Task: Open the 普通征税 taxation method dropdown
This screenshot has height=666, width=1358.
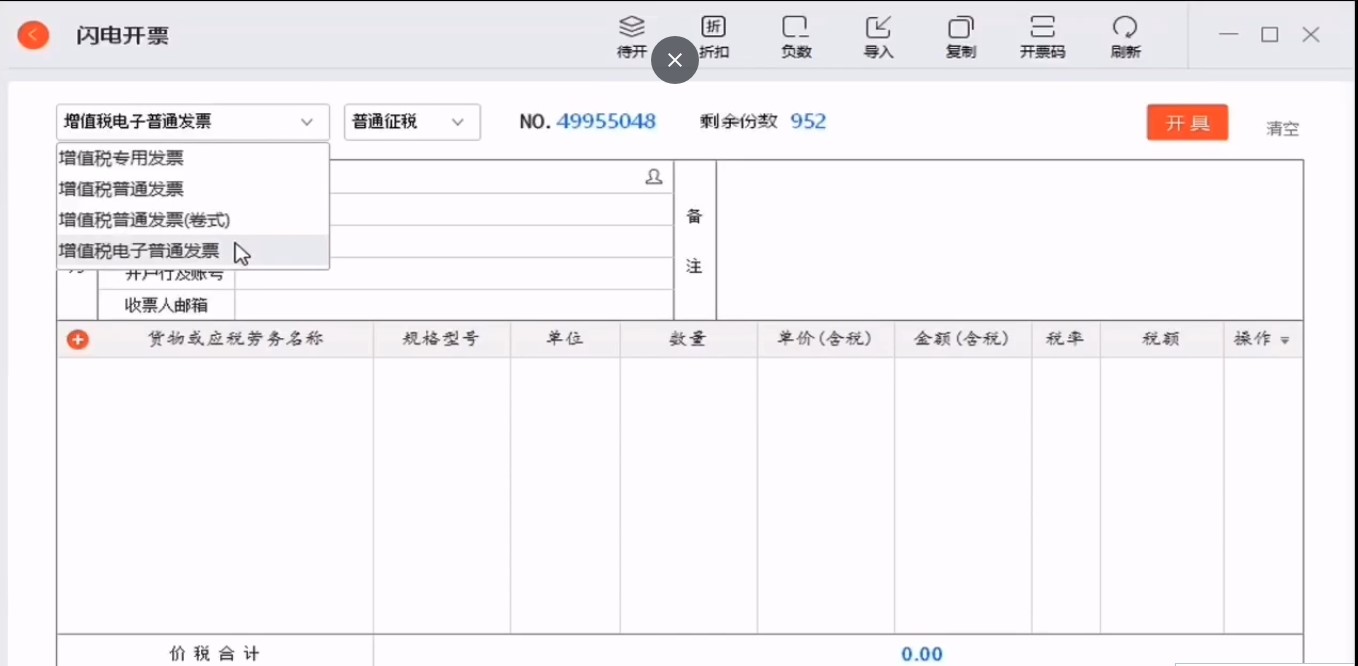Action: [x=412, y=121]
